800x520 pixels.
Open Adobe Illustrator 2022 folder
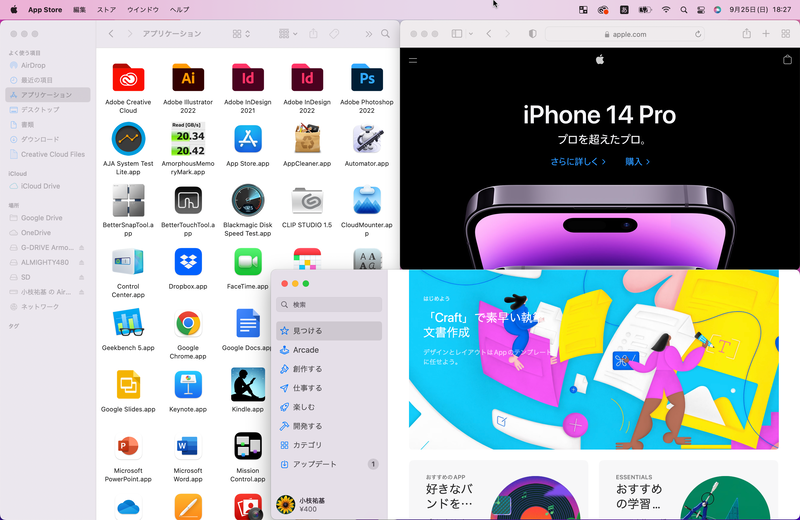[x=188, y=78]
